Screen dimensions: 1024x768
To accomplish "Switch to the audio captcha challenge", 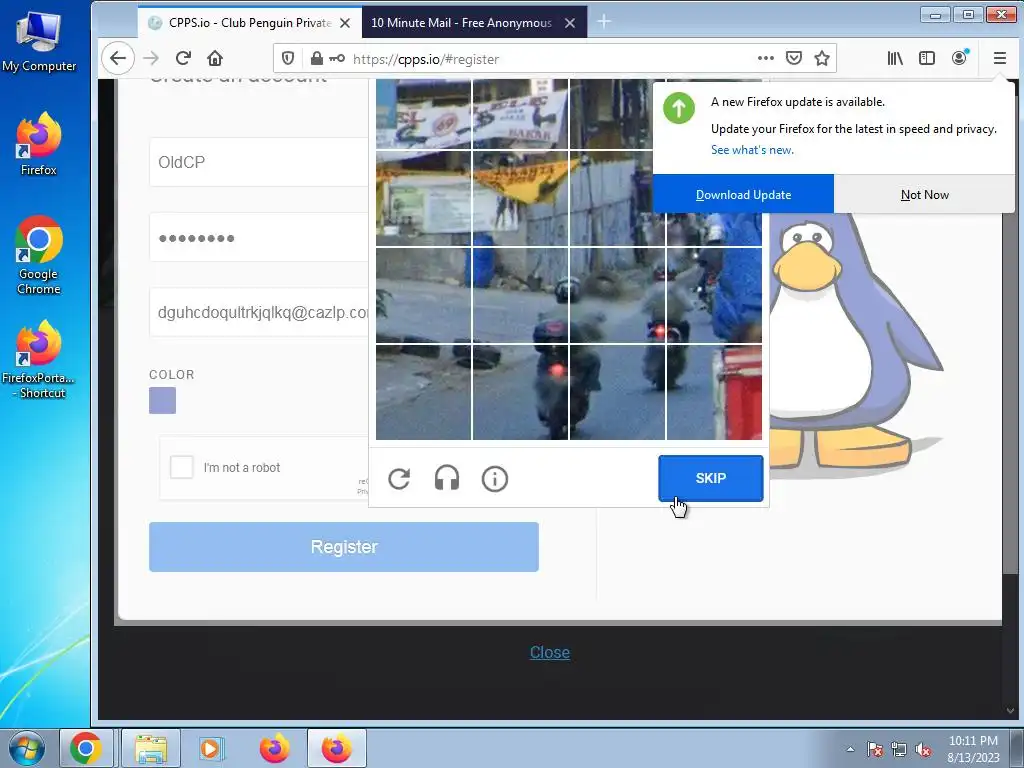I will click(447, 479).
